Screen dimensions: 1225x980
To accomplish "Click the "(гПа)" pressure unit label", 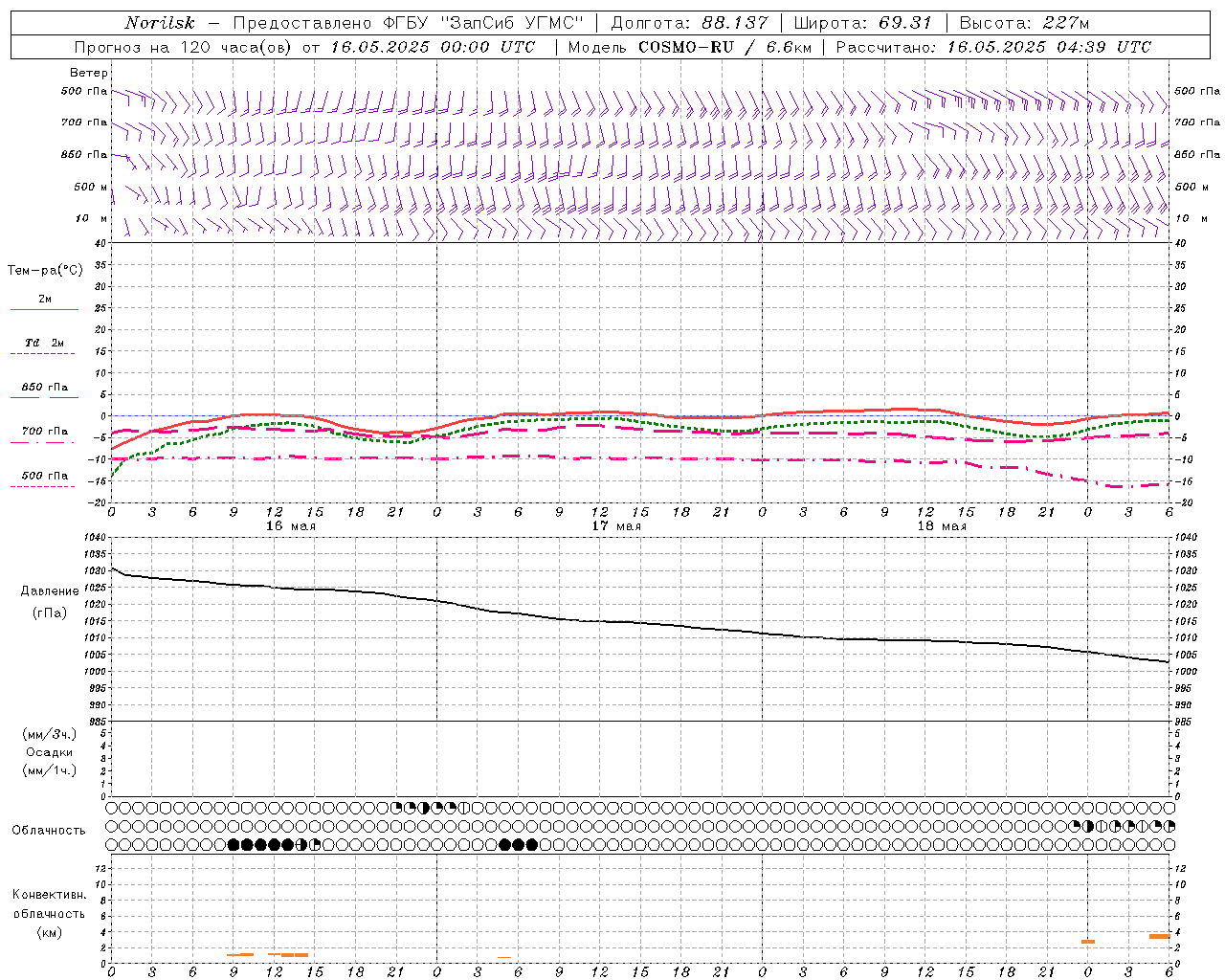I will (50, 612).
